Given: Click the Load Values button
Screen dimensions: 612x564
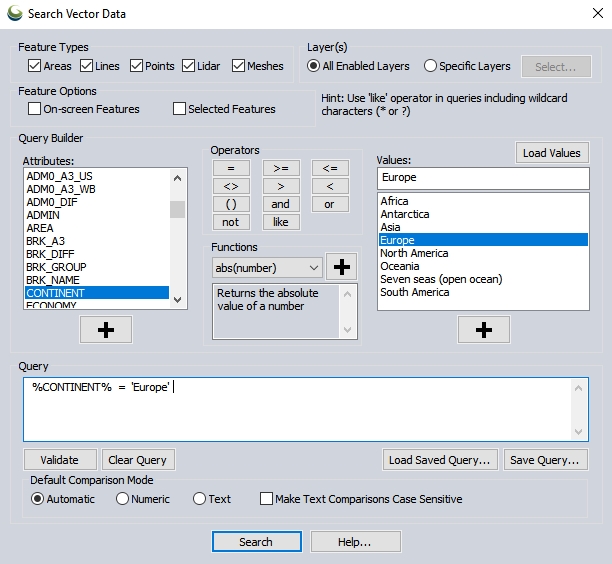Looking at the screenshot, I should click(552, 153).
